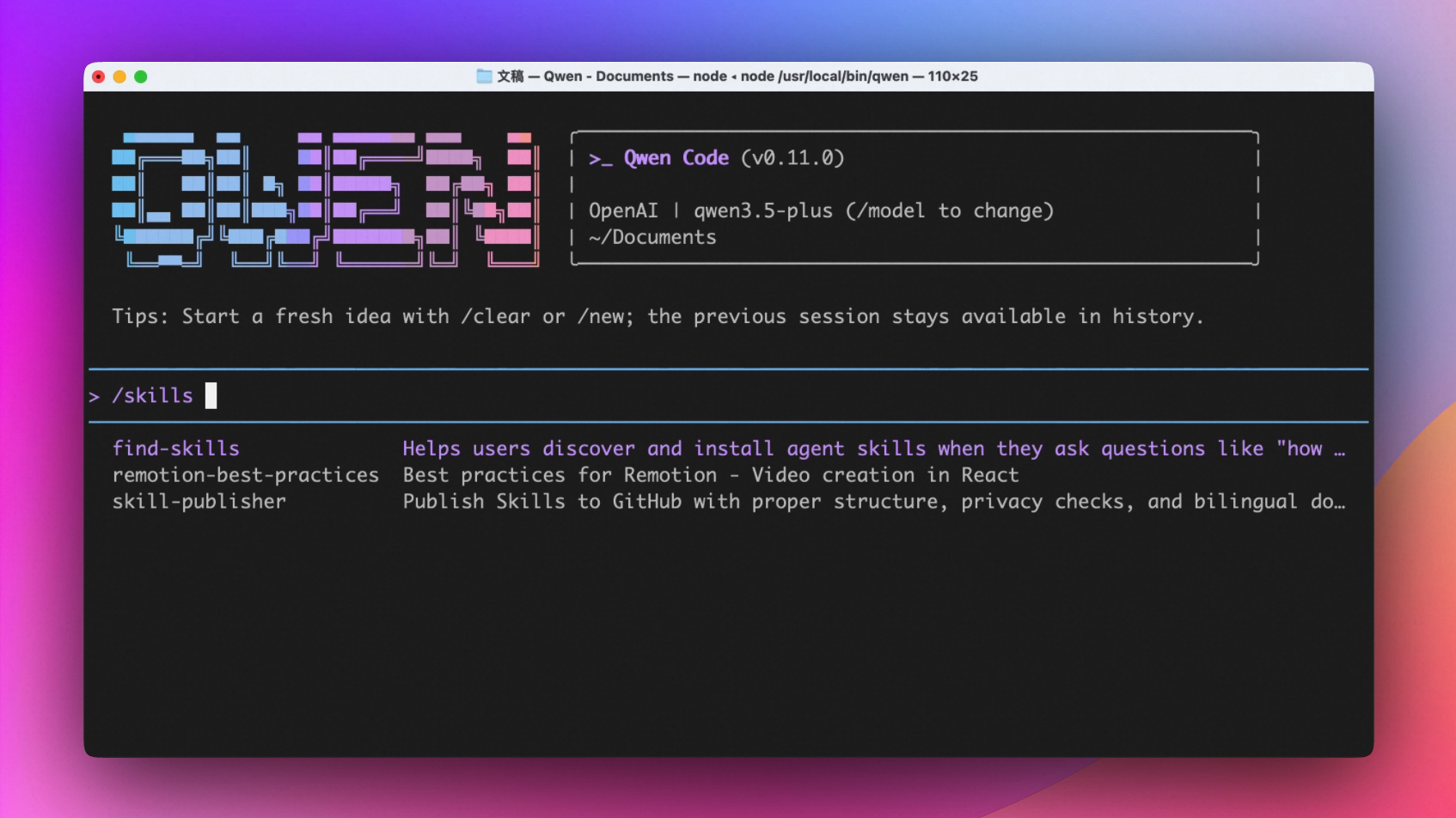The image size is (1456, 818).
Task: Click the > prompt symbol before /skills
Action: point(95,396)
